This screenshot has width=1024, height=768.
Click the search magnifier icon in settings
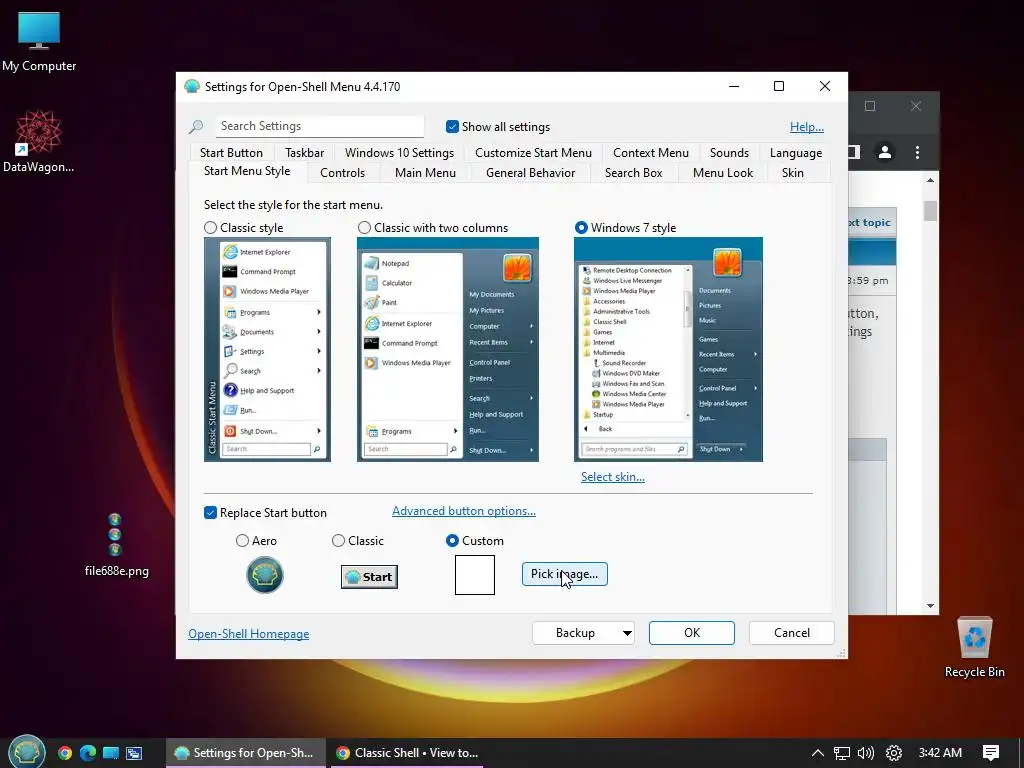click(x=196, y=127)
